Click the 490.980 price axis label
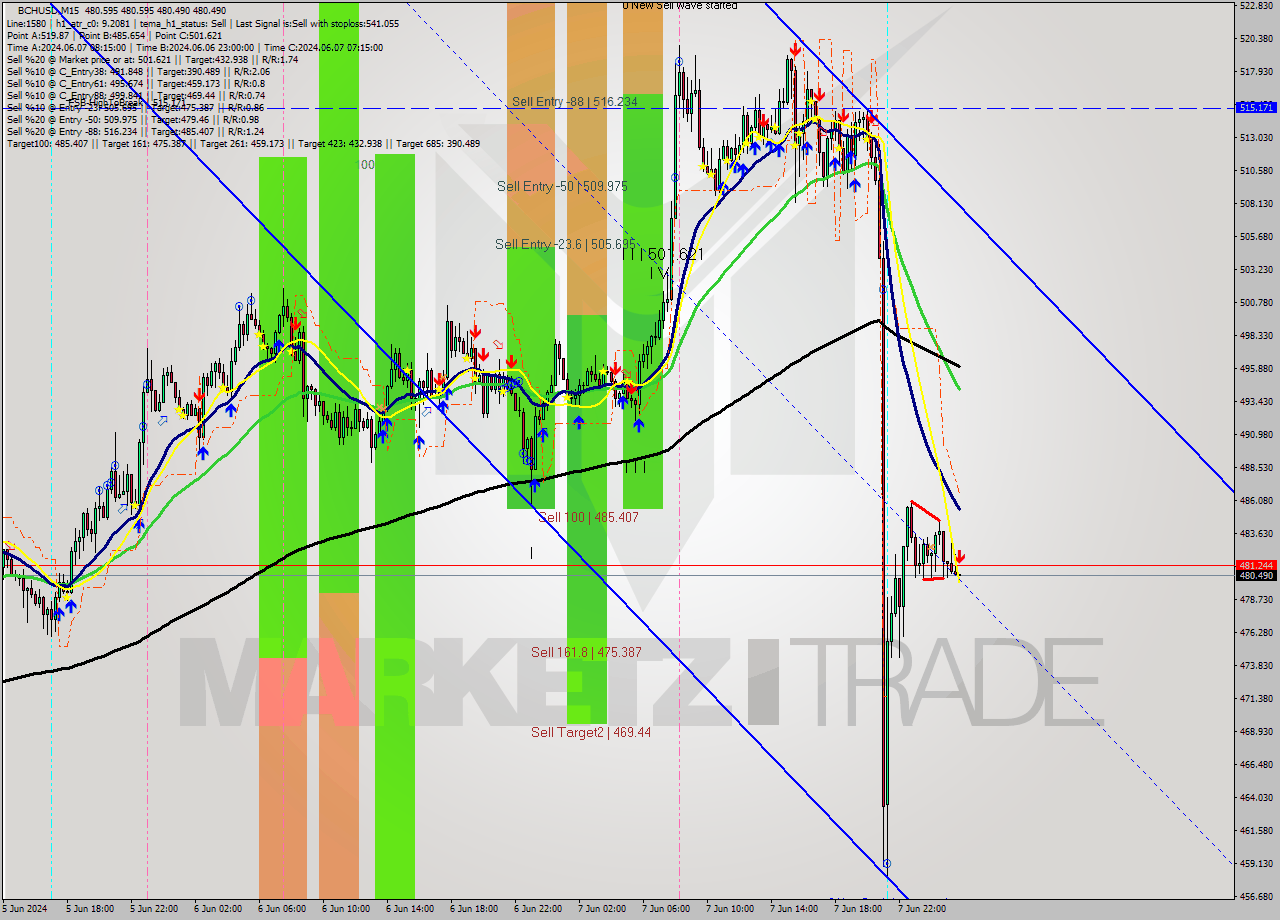The width and height of the screenshot is (1280, 920). 1256,434
